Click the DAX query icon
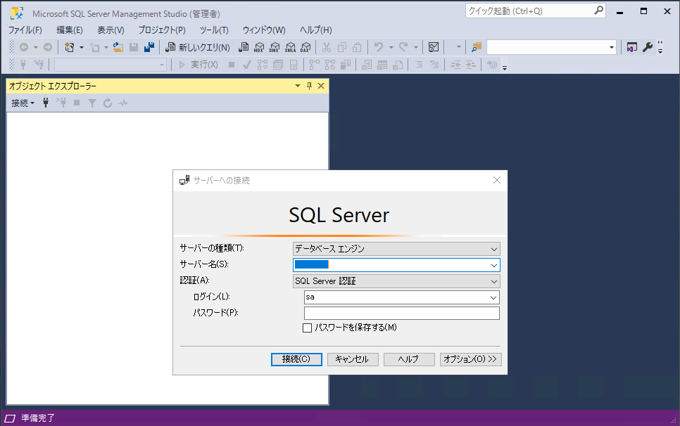Screen dimensions: 680x426 click(x=306, y=47)
